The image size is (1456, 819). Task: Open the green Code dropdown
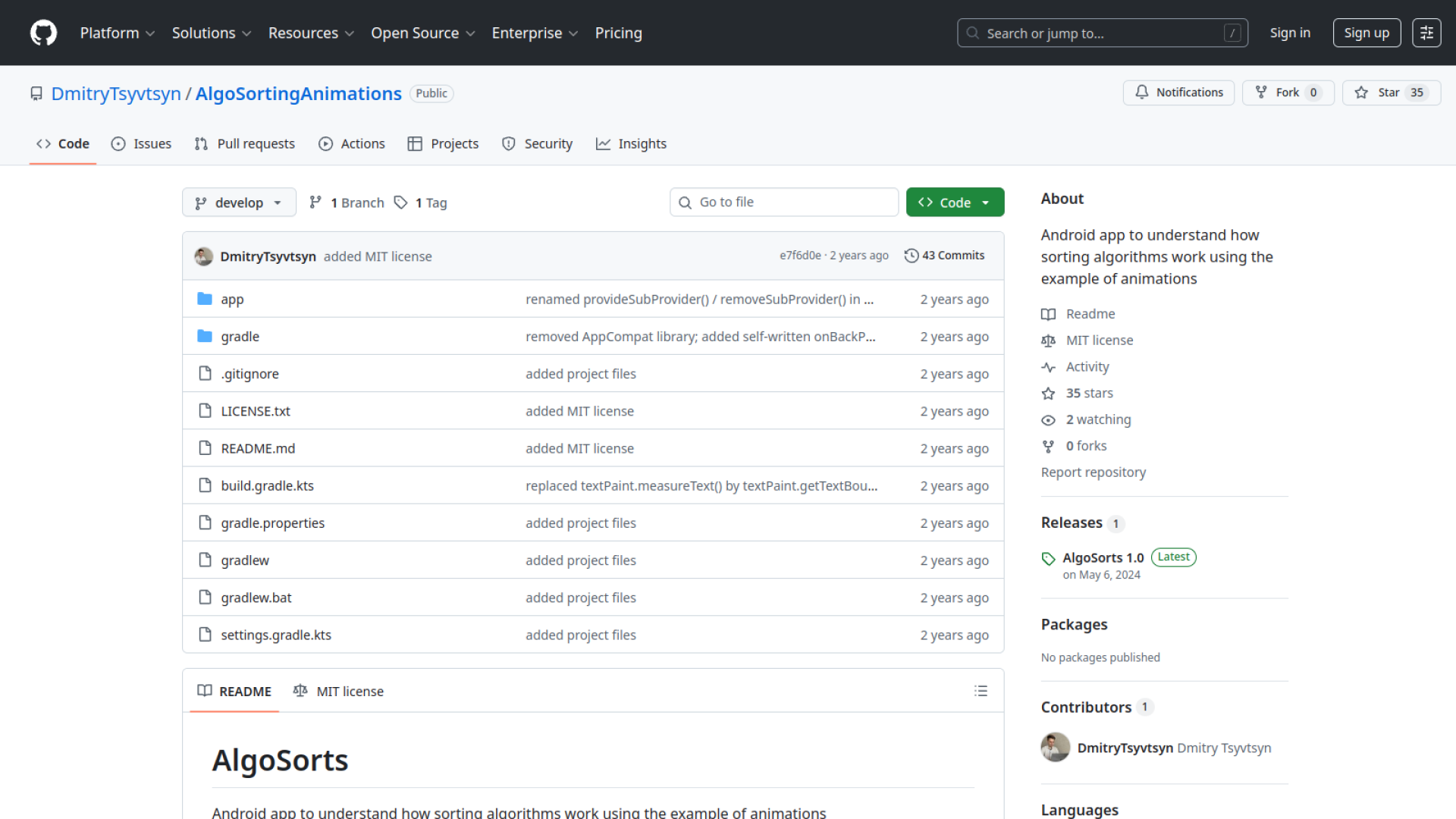[955, 202]
